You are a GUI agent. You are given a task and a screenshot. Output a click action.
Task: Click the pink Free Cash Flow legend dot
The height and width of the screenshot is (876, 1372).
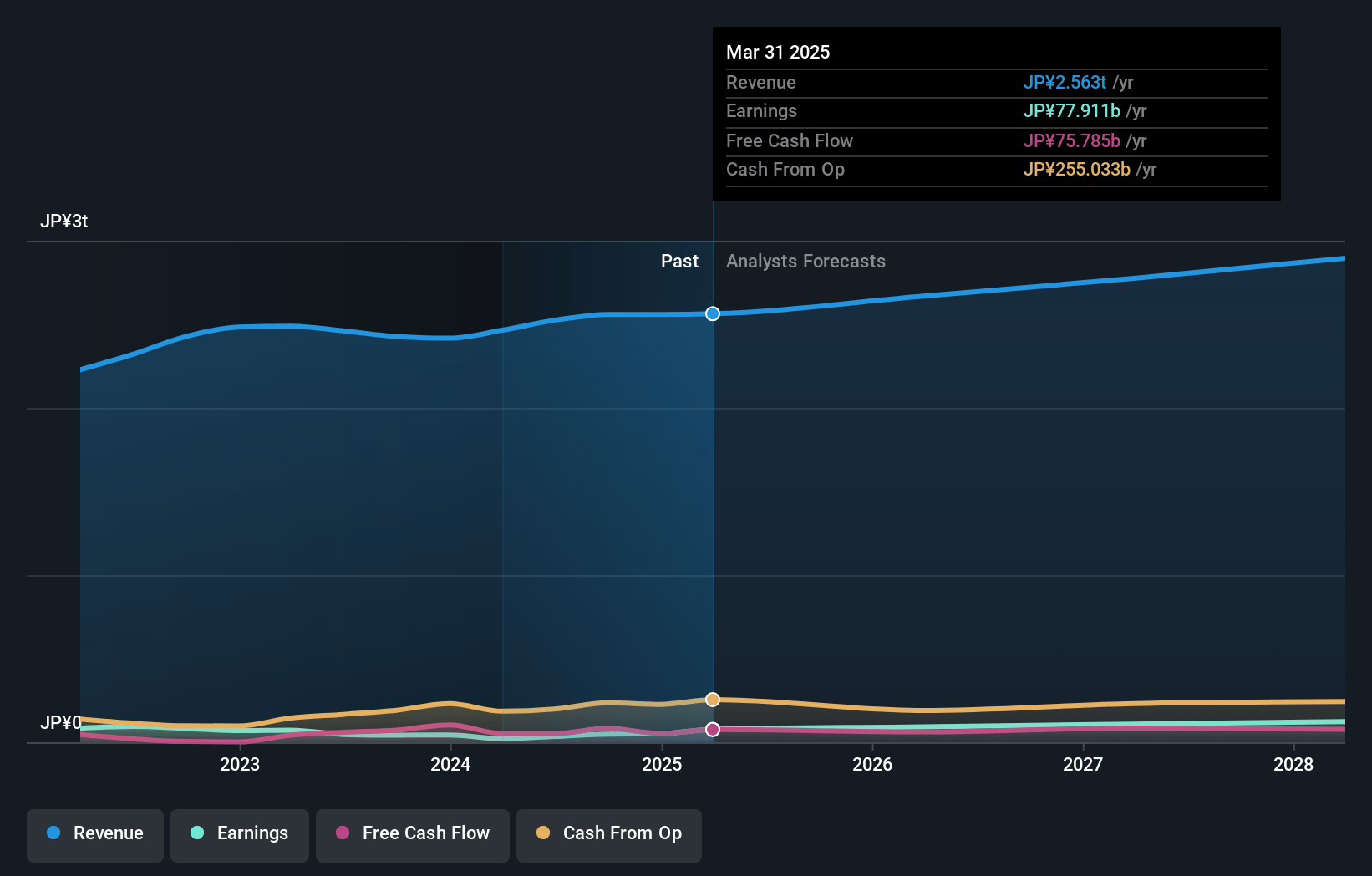[x=343, y=833]
